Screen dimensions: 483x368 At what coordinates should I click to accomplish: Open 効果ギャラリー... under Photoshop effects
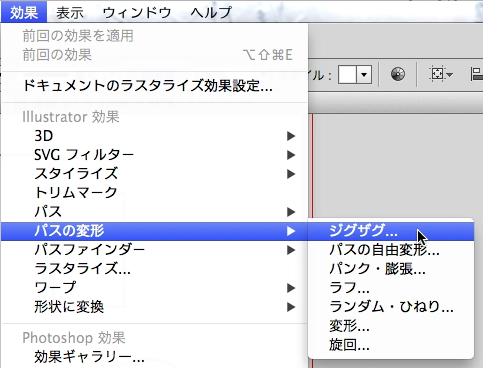point(154,357)
